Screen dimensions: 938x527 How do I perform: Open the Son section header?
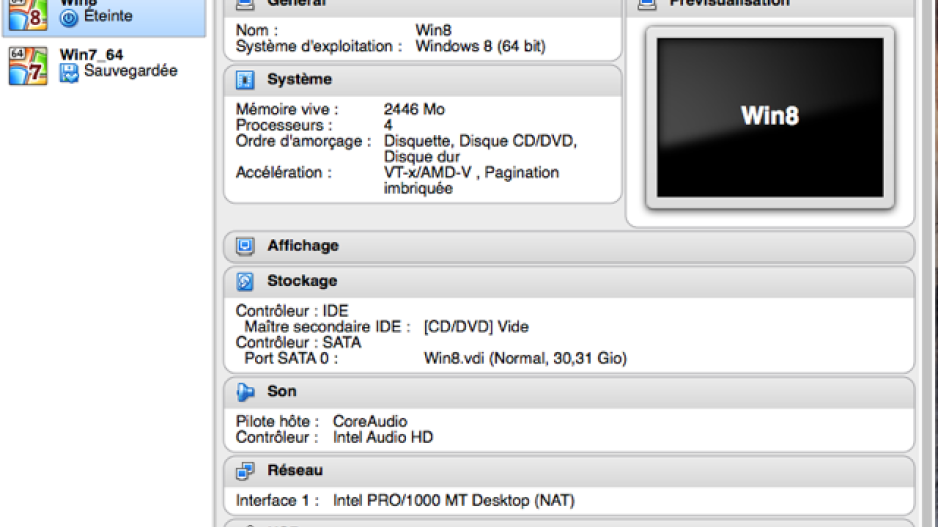(569, 392)
